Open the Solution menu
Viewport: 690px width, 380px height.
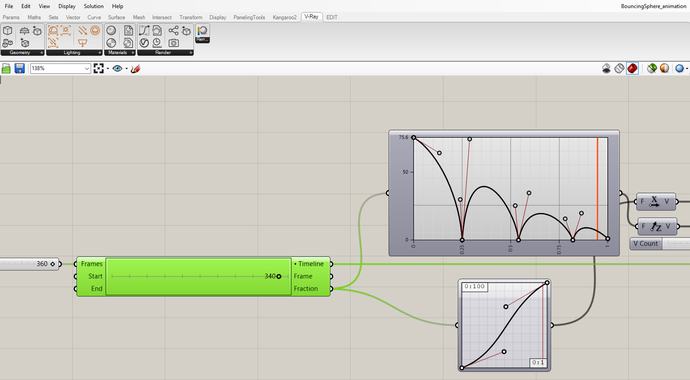pyautogui.click(x=94, y=6)
